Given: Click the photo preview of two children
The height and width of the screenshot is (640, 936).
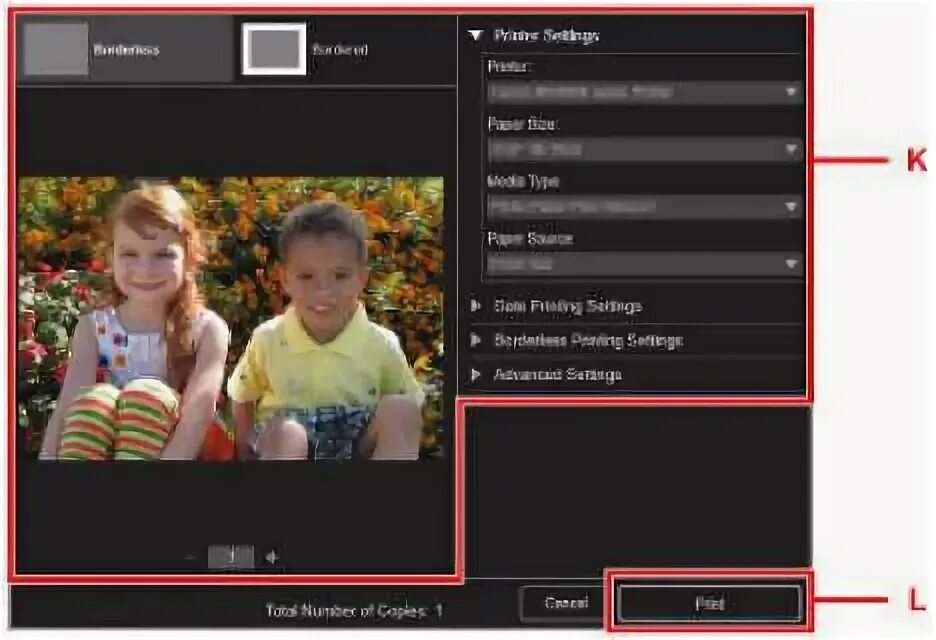Looking at the screenshot, I should (231, 318).
